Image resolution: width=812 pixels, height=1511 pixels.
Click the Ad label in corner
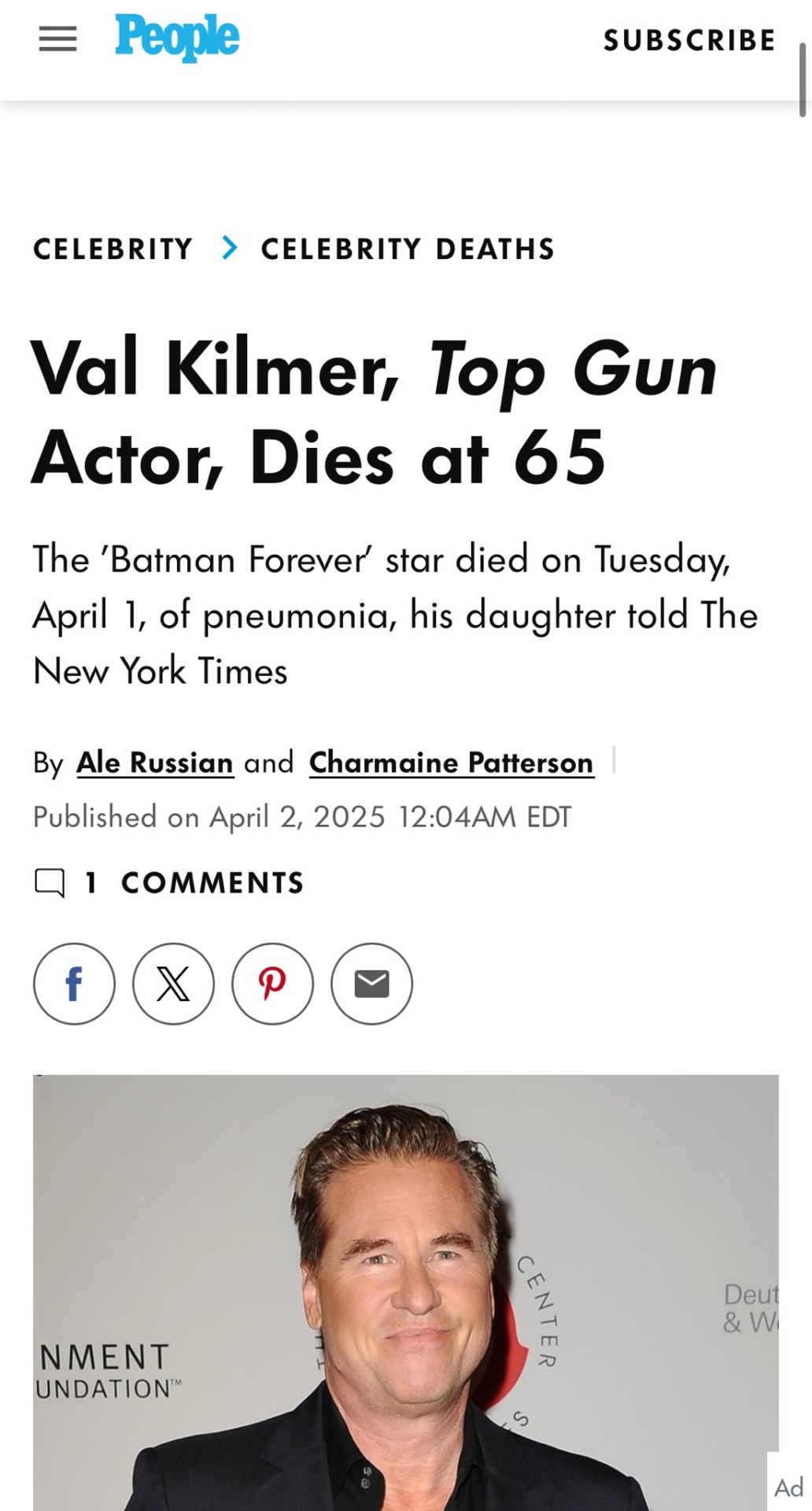789,1487
